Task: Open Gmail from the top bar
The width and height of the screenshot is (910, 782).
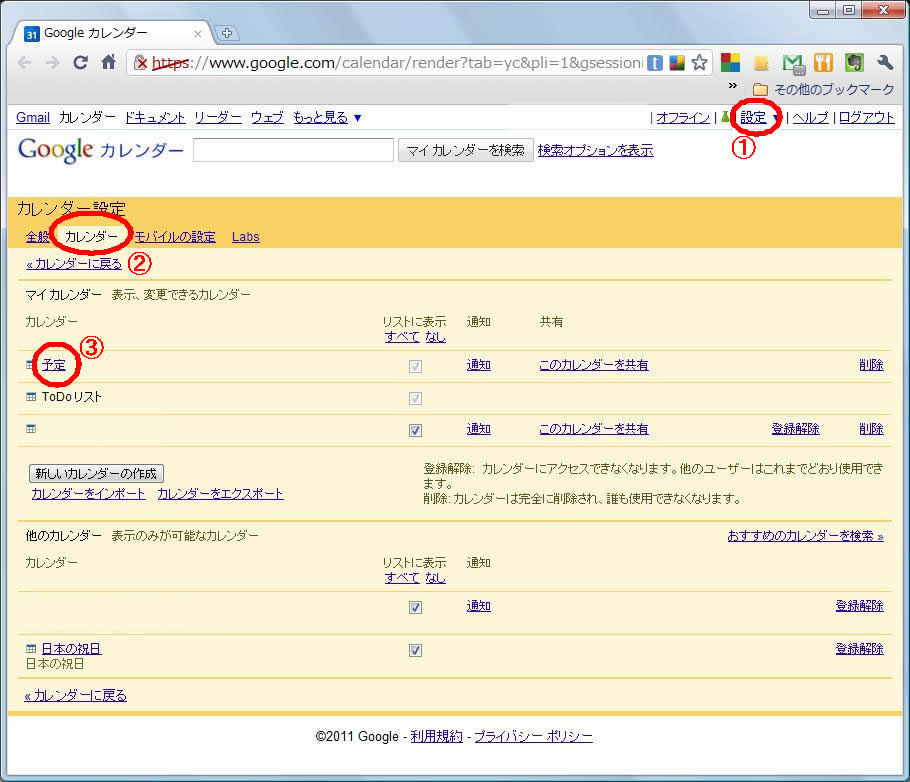Action: [x=33, y=118]
